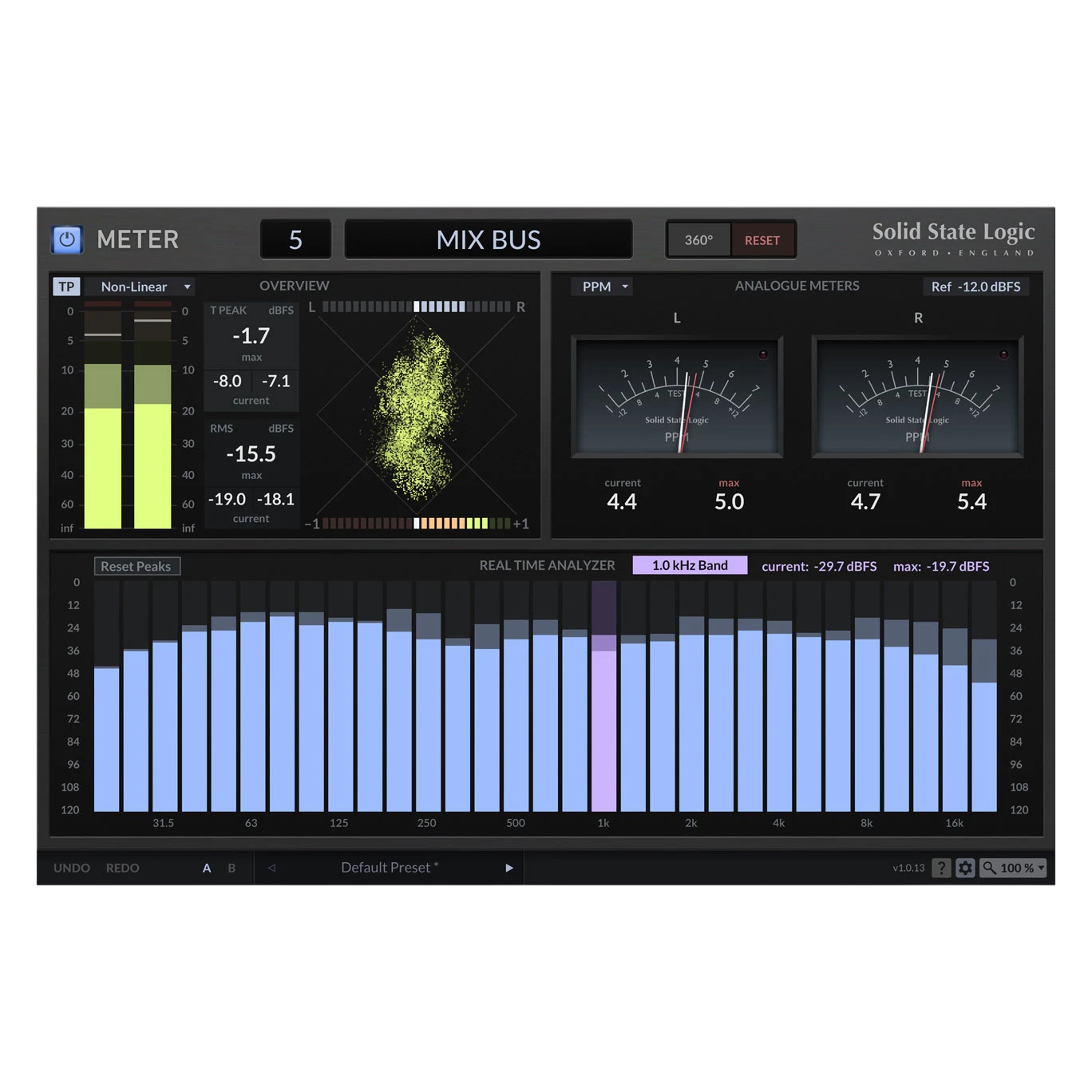Screen dimensions: 1092x1092
Task: Go to the next preset arrow
Action: [509, 868]
